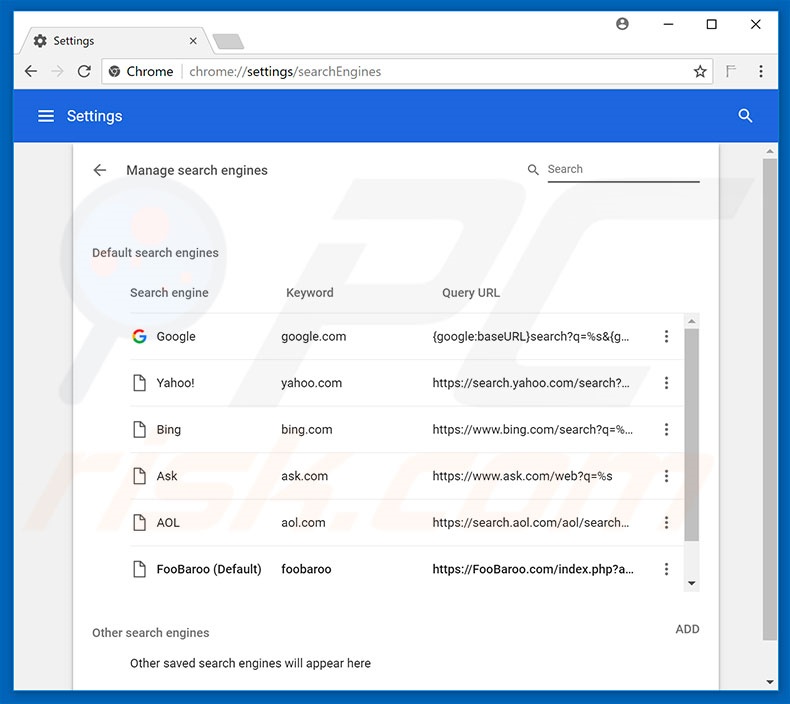Click the Chrome site info icon in address bar
This screenshot has height=704, width=790.
114,72
